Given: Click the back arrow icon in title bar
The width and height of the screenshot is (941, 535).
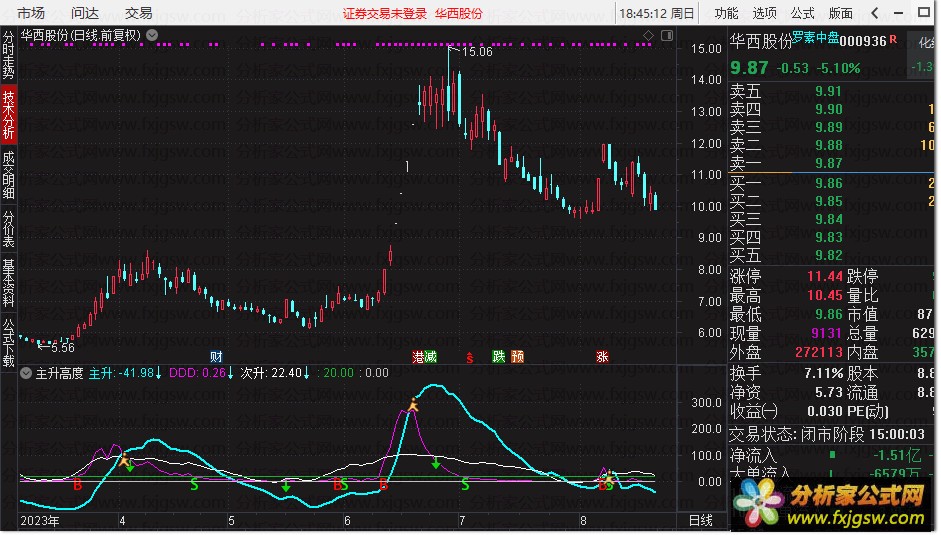Looking at the screenshot, I should 874,13.
